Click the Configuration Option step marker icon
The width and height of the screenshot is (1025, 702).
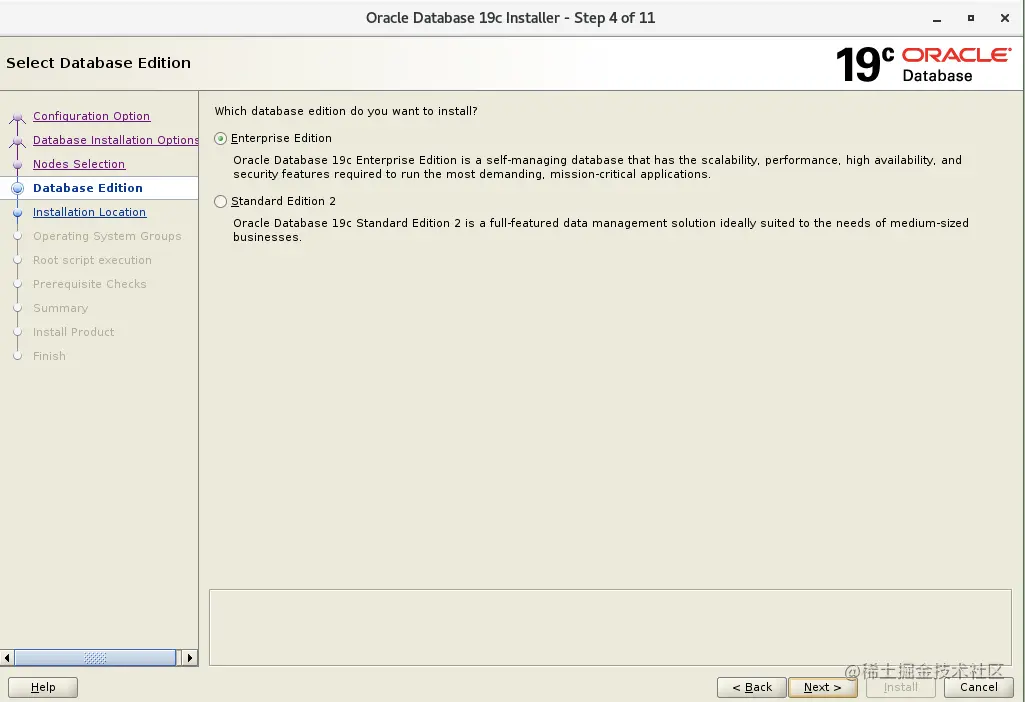pos(18,118)
